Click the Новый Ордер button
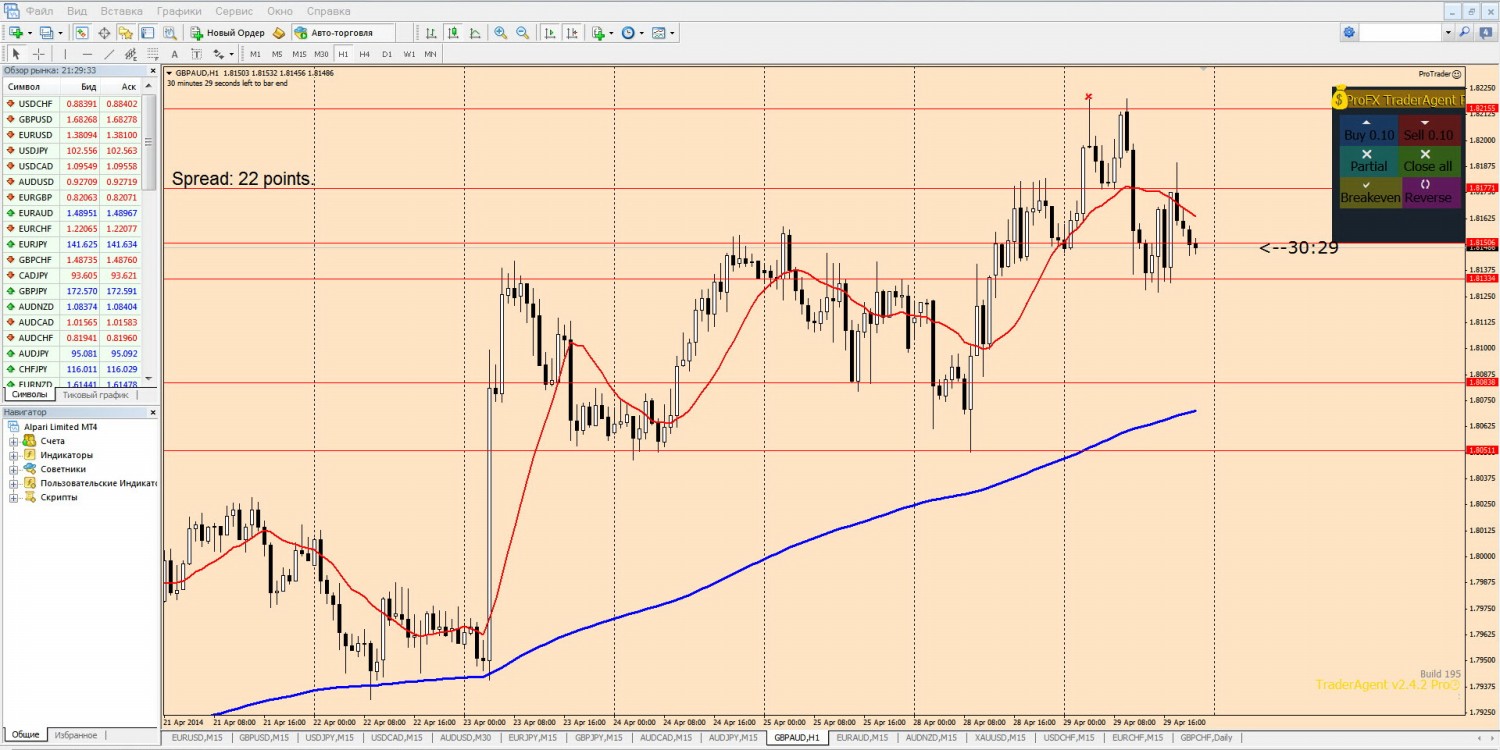Image resolution: width=1500 pixels, height=750 pixels. 227,33
